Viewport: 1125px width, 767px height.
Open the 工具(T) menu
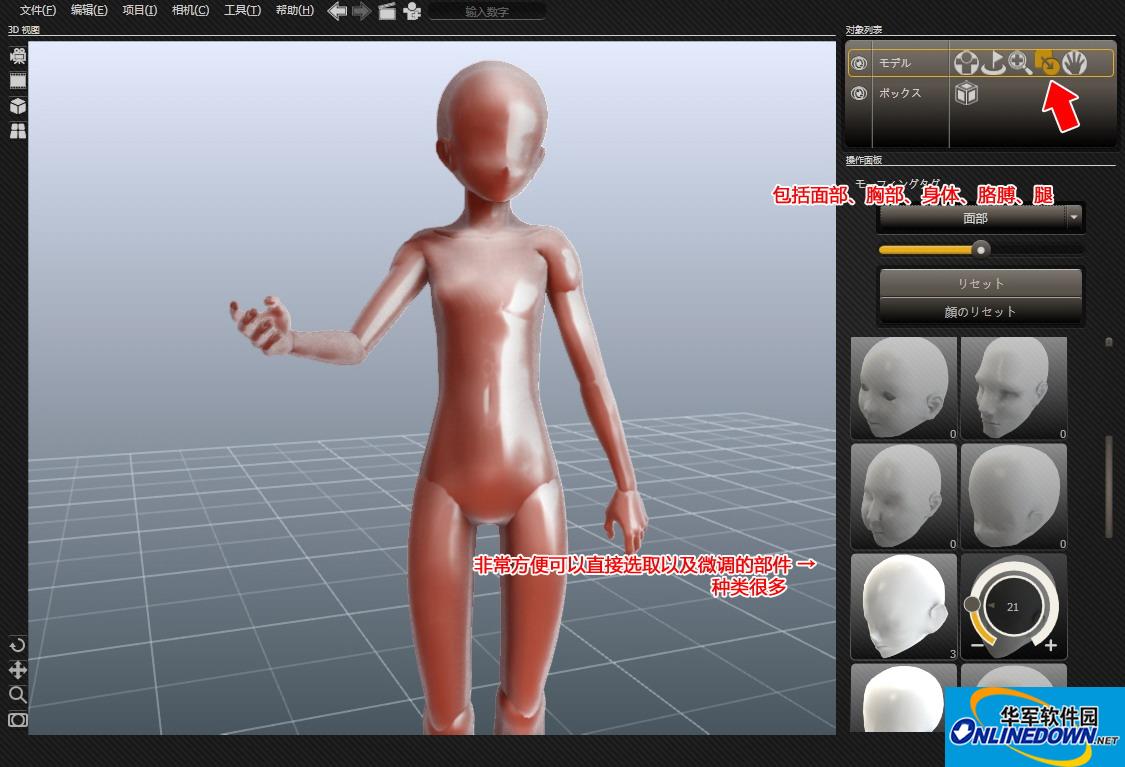coord(242,11)
